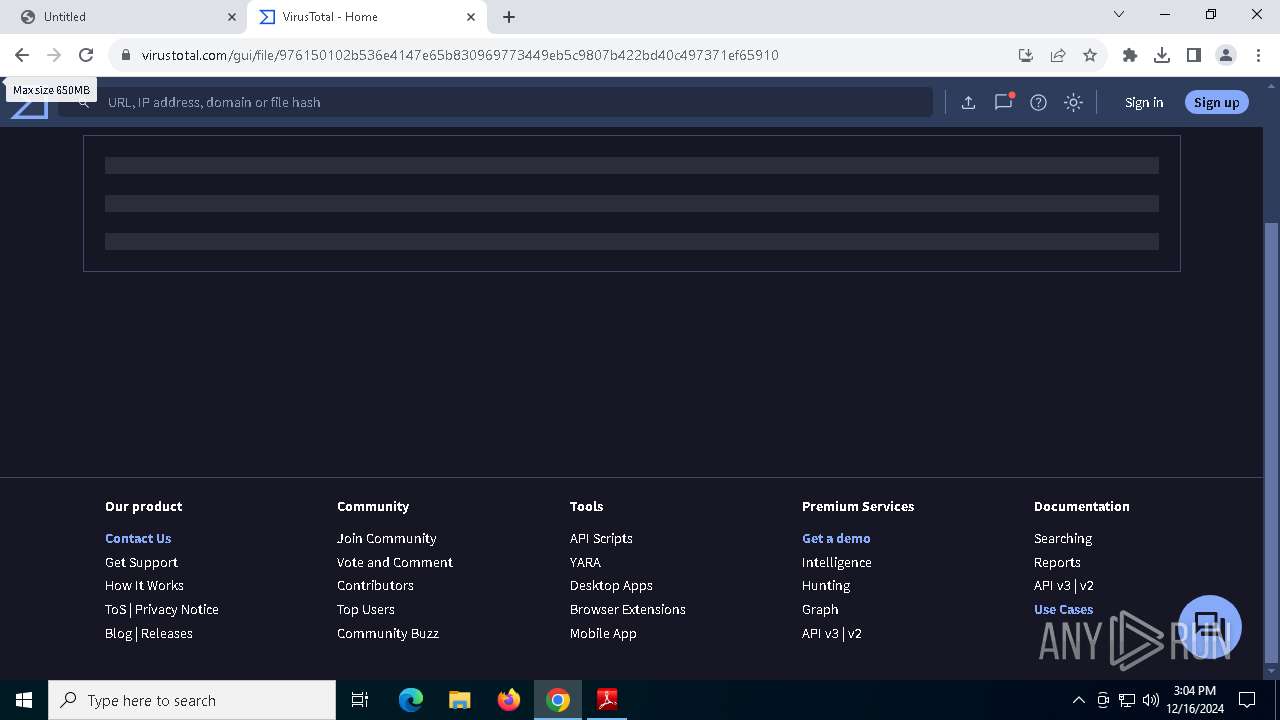This screenshot has width=1280, height=720.
Task: Click the install app icon in address bar
Action: click(1025, 55)
